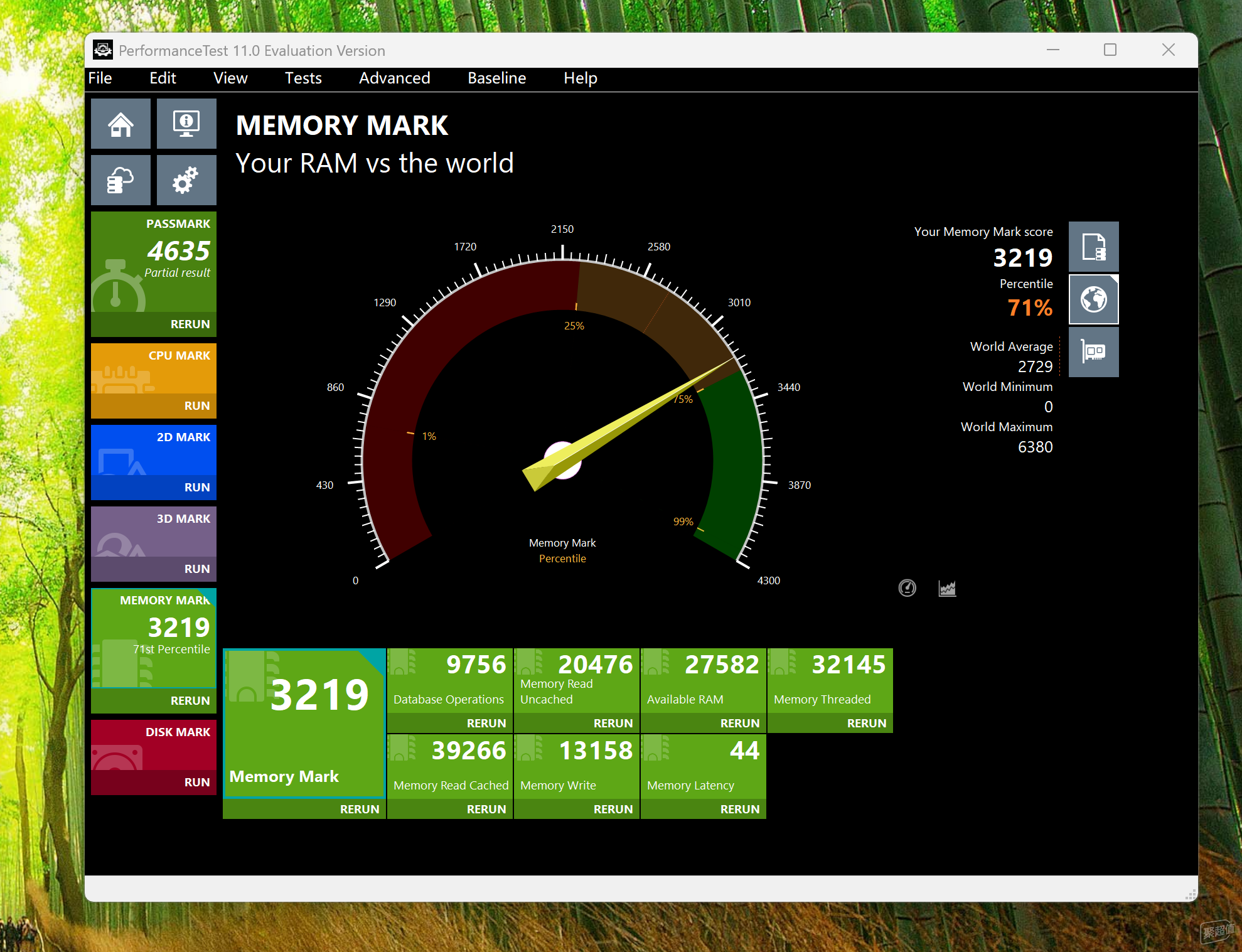Open the Advanced menu
The height and width of the screenshot is (952, 1242).
(x=394, y=78)
